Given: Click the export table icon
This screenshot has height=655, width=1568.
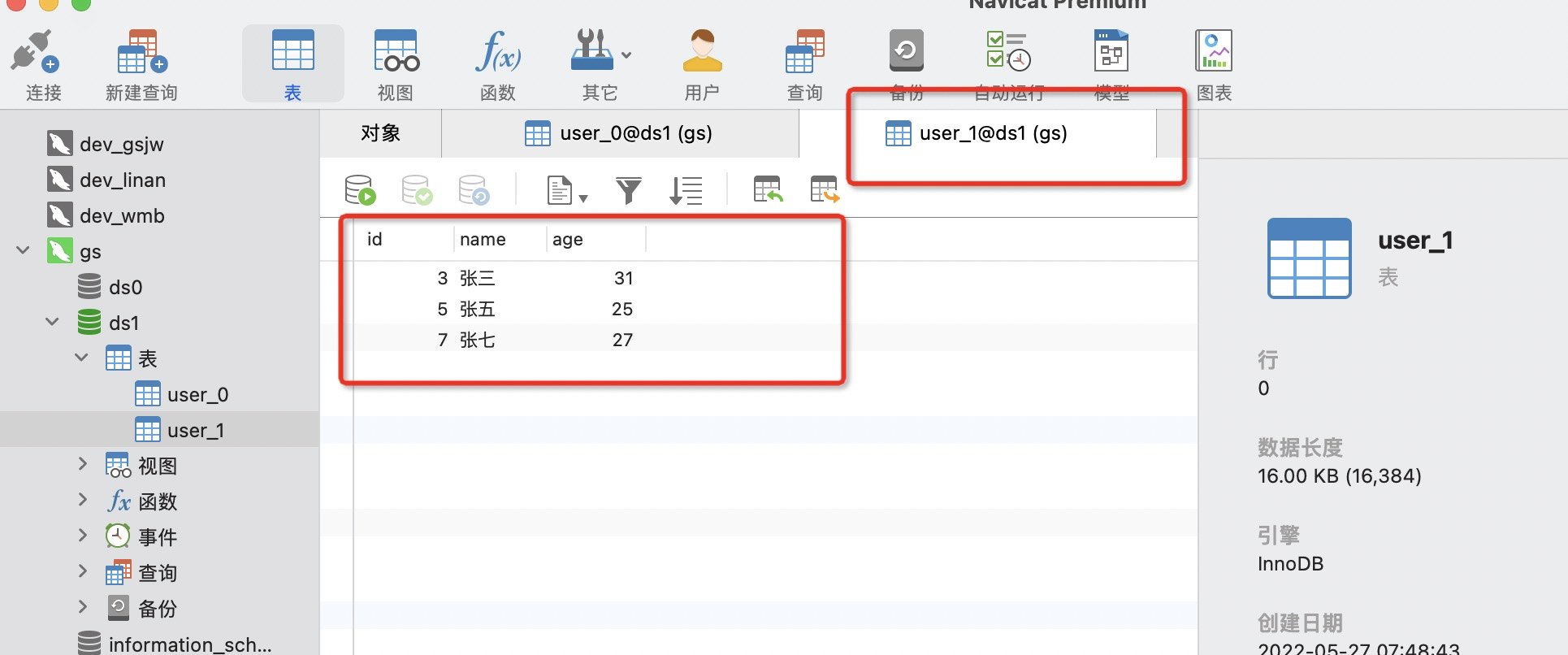Looking at the screenshot, I should [825, 189].
